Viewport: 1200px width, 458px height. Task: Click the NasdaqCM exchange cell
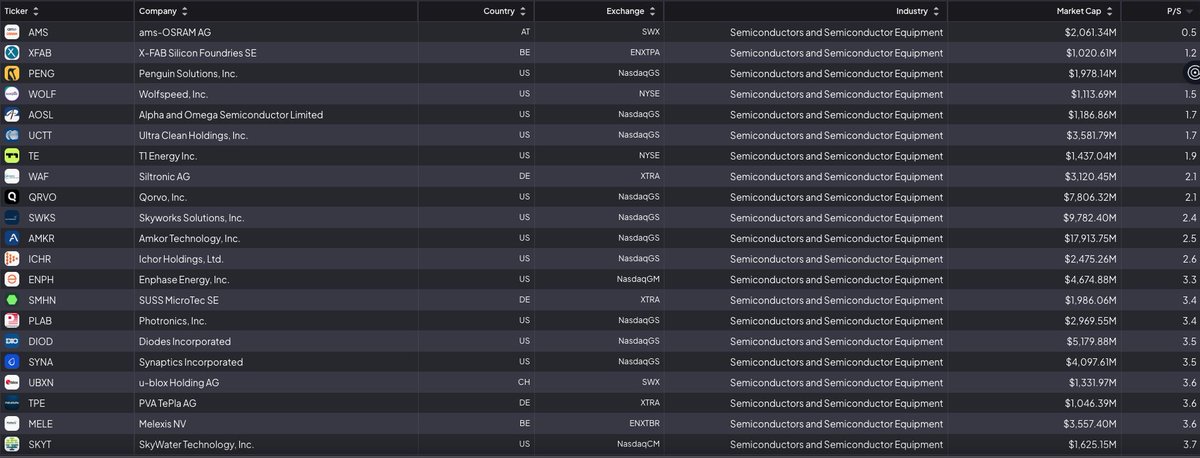(x=638, y=444)
